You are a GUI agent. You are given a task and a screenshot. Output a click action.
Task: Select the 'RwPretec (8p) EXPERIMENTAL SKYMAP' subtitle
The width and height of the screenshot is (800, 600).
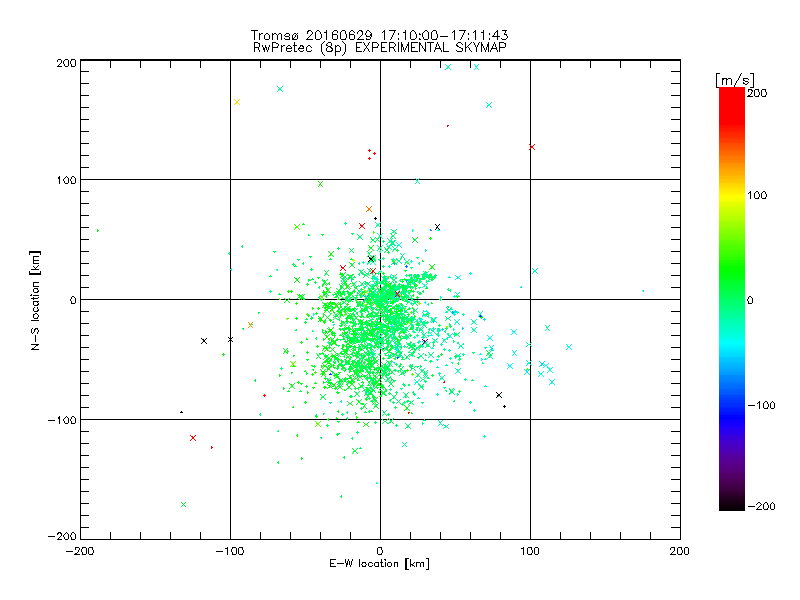coord(380,48)
